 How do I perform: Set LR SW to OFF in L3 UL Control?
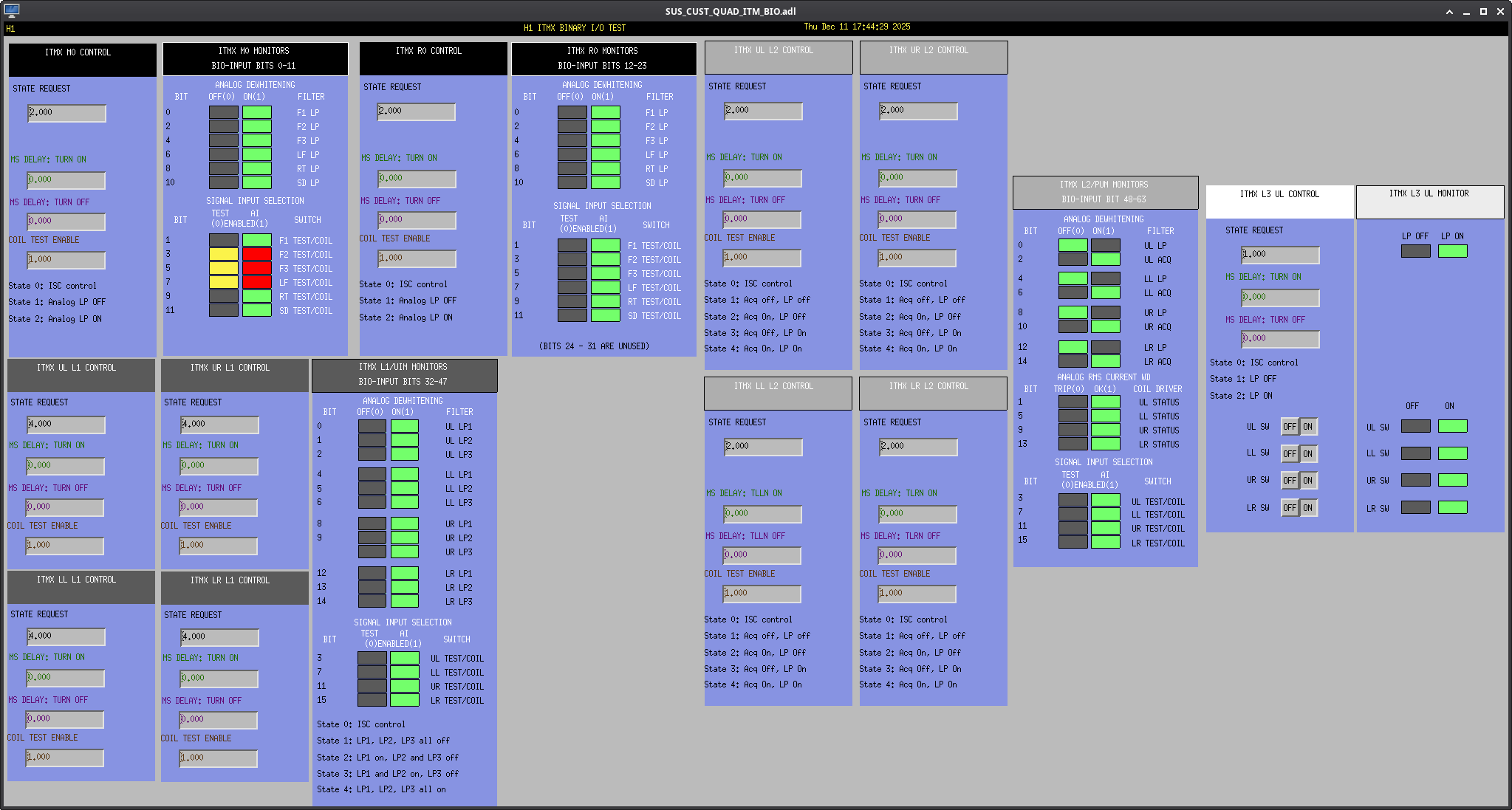click(1289, 508)
